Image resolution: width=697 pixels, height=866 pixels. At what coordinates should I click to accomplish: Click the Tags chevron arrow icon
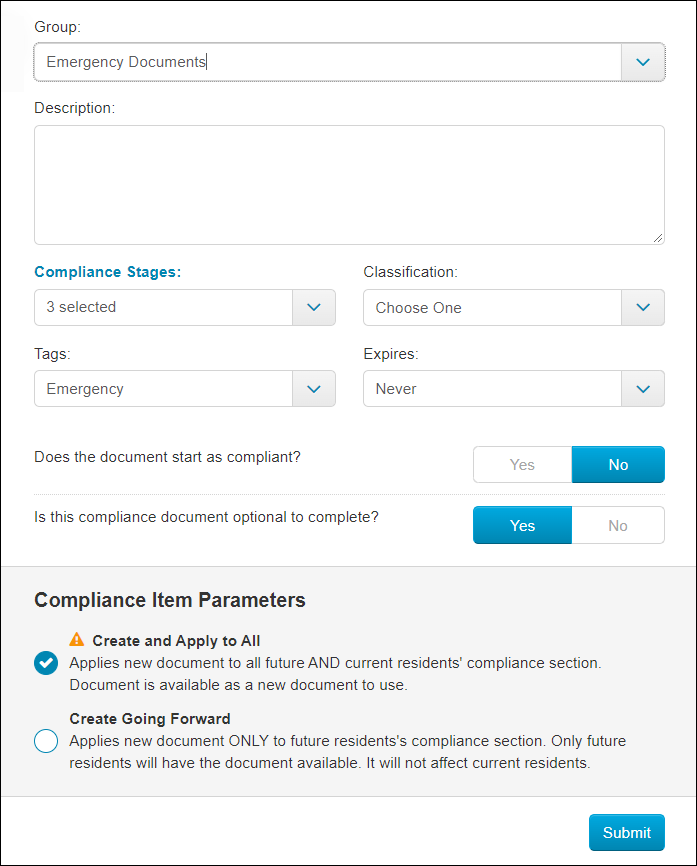314,389
